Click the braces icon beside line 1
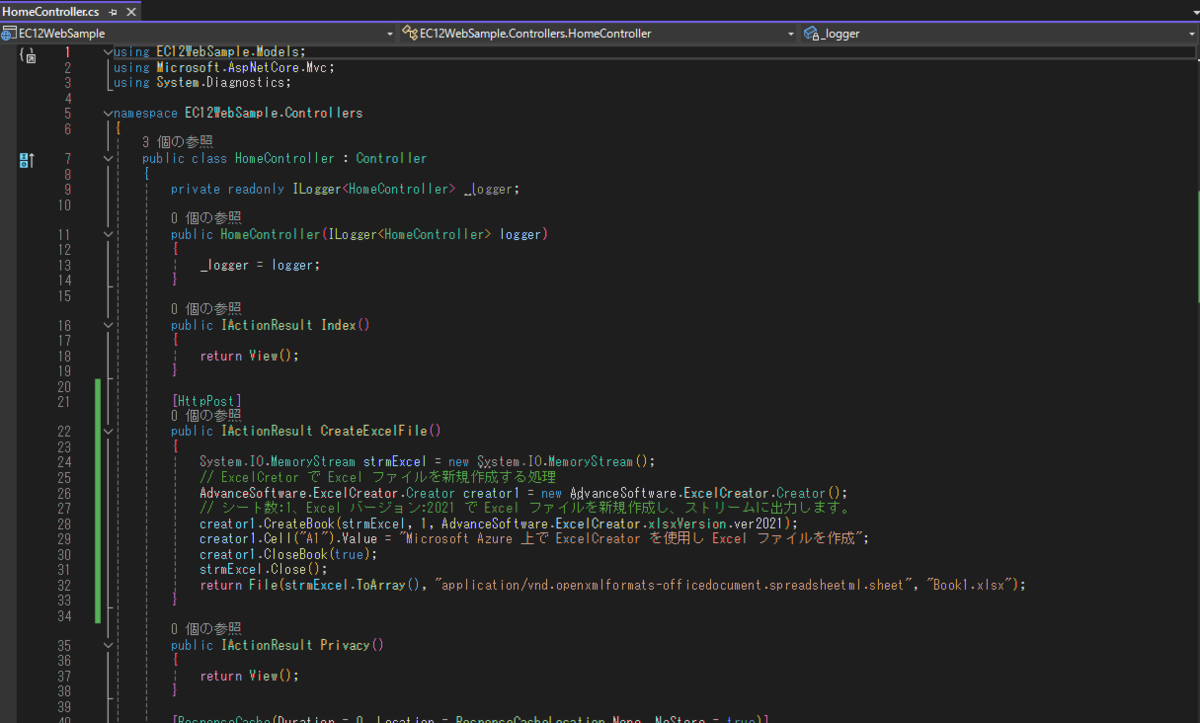 (27, 55)
